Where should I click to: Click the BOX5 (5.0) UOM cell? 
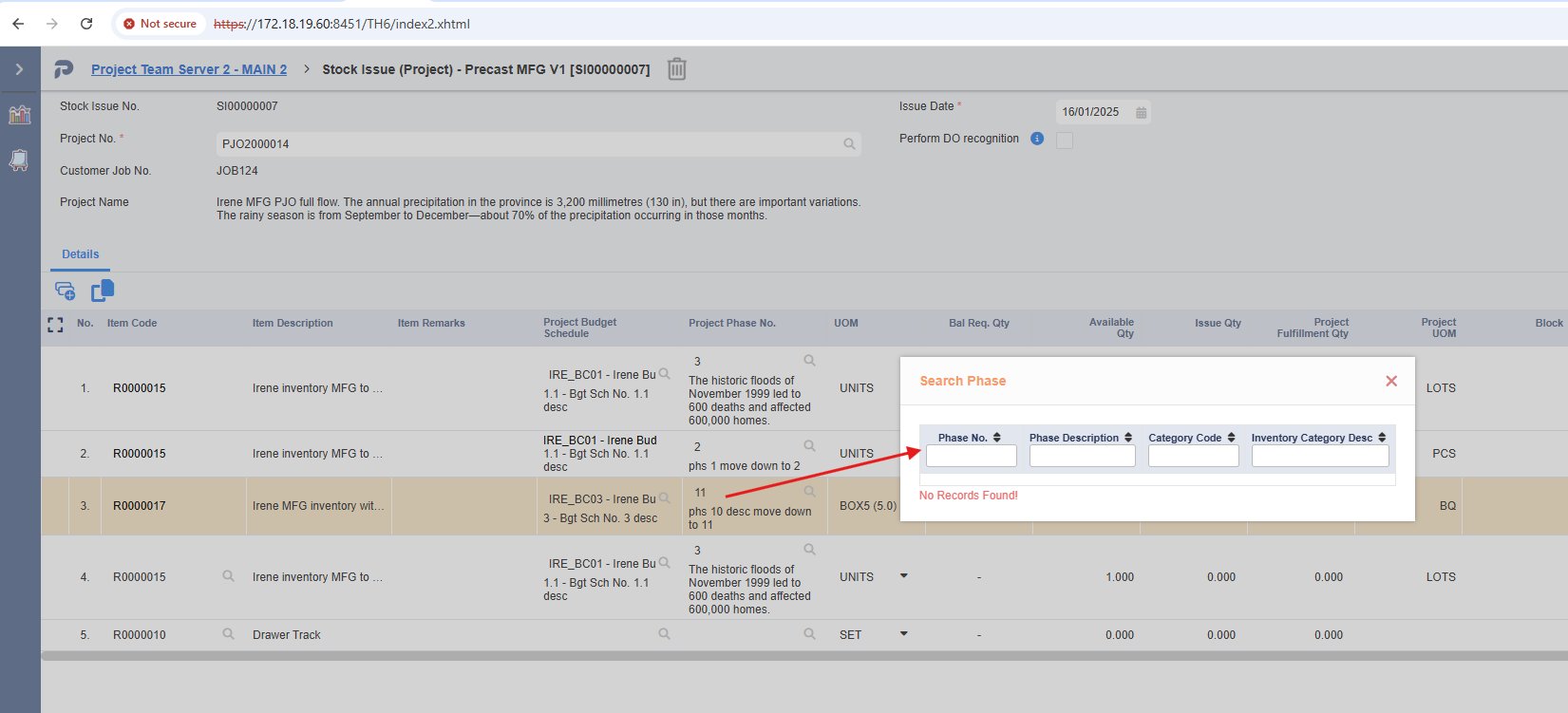pos(868,506)
